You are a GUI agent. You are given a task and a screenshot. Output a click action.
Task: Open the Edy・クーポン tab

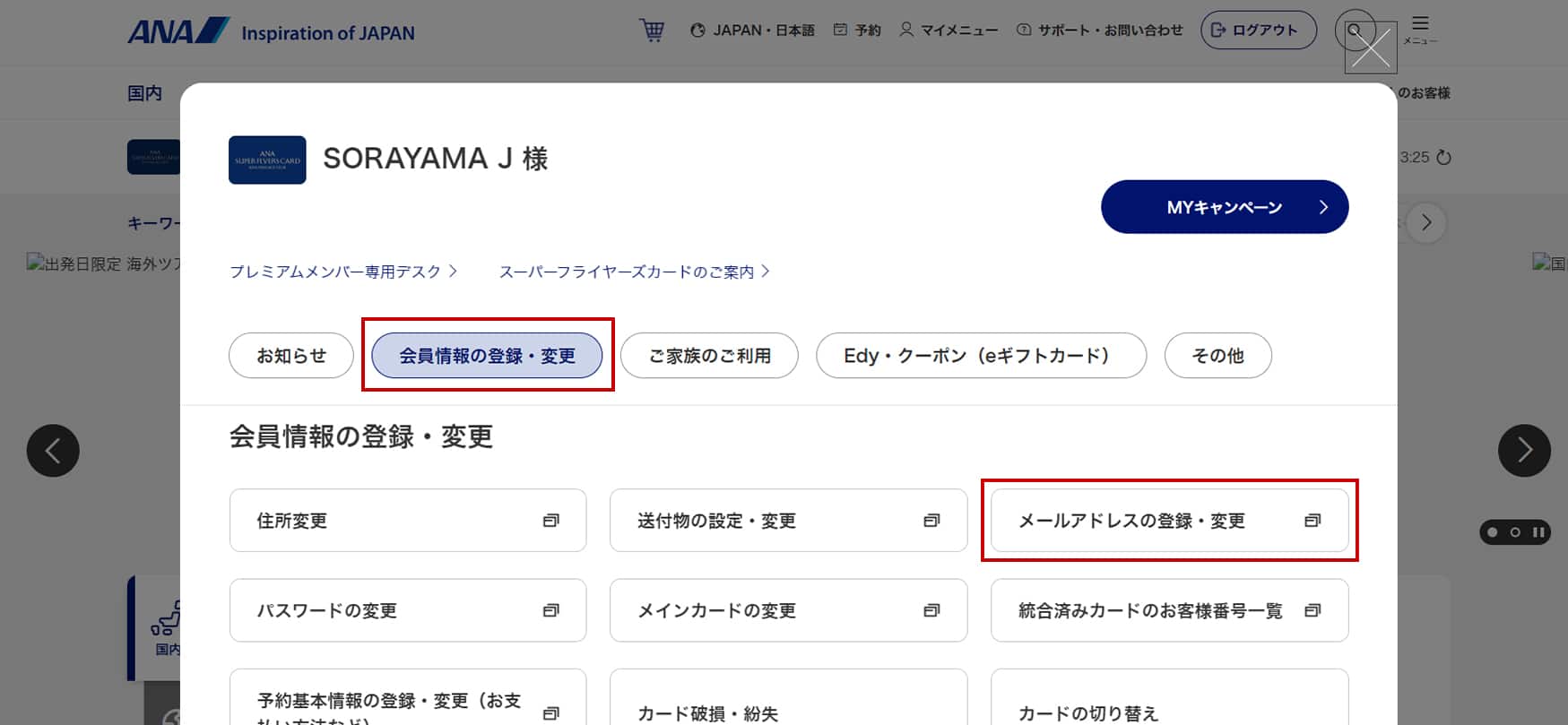981,356
